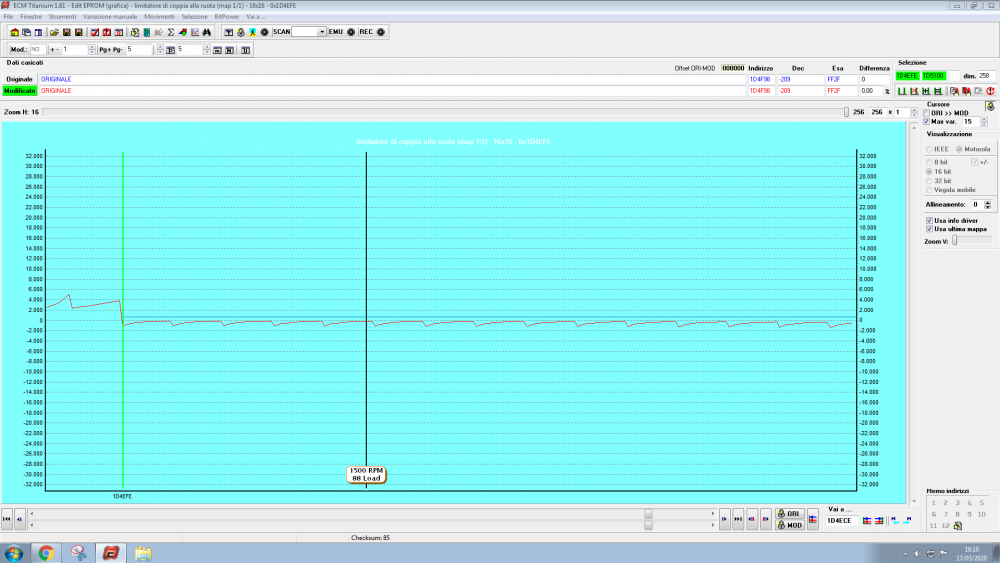
Task: Open the SCAN dropdown list
Action: (322, 32)
